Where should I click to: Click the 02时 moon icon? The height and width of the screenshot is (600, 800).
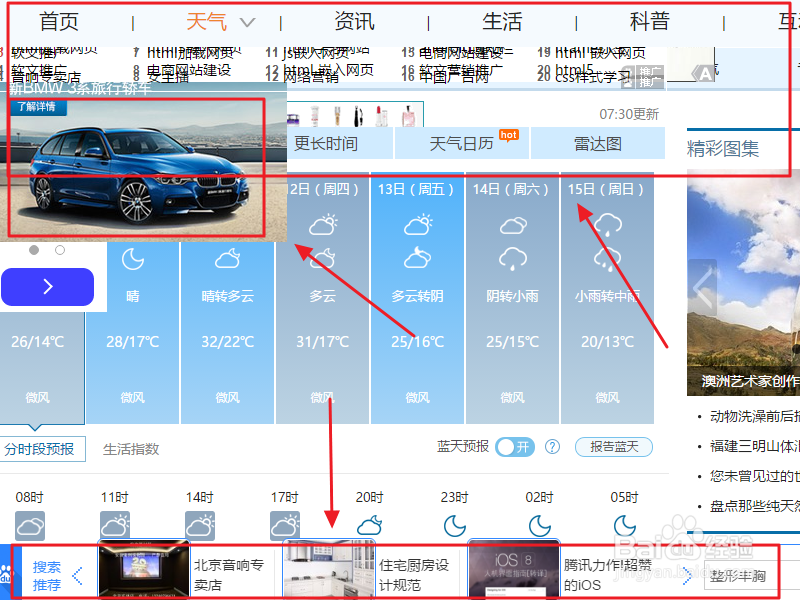[x=539, y=526]
